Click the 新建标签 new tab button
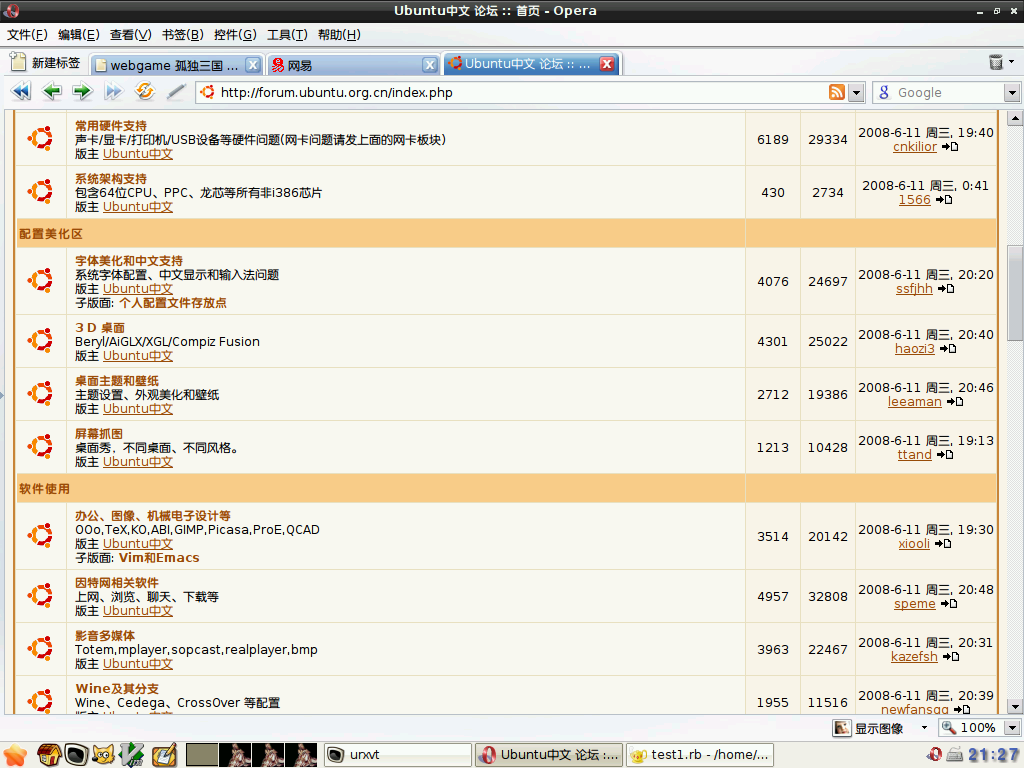 (46, 63)
